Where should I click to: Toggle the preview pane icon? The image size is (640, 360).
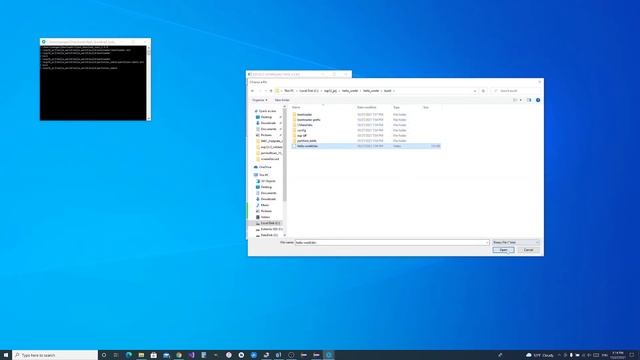pos(529,100)
